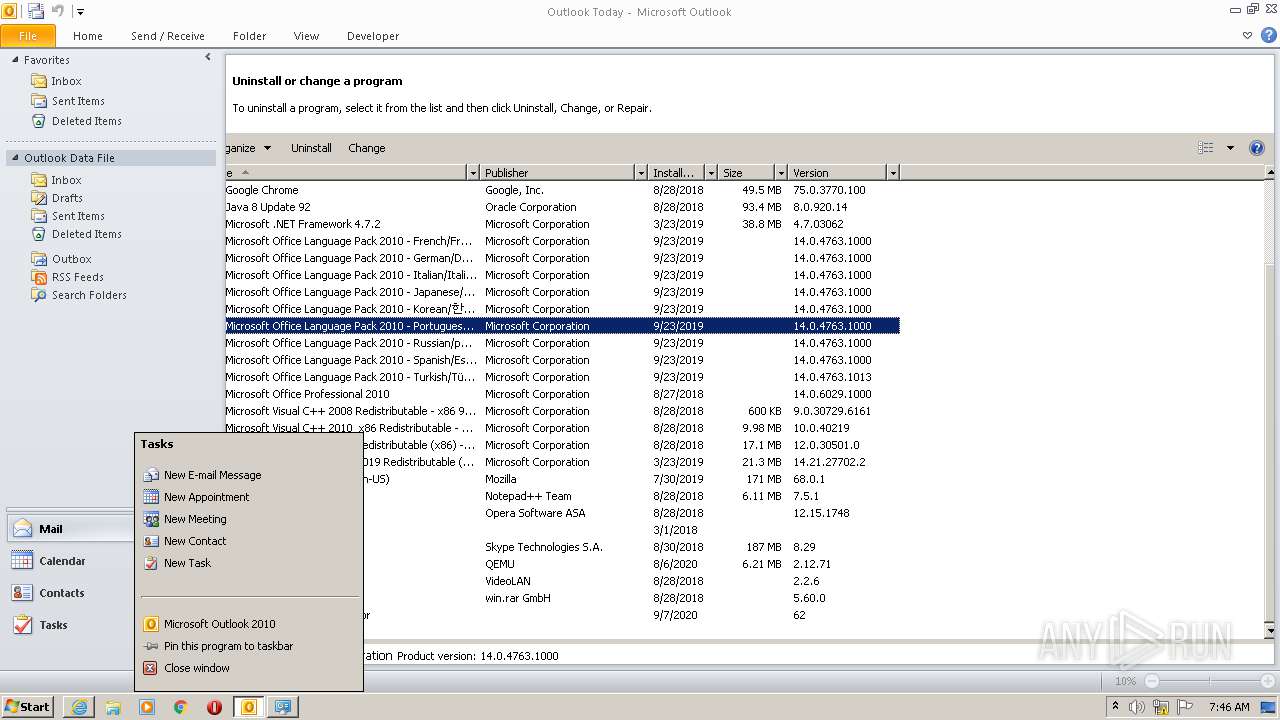Open Internet Explorer from the taskbar
1280x720 pixels.
tap(79, 707)
